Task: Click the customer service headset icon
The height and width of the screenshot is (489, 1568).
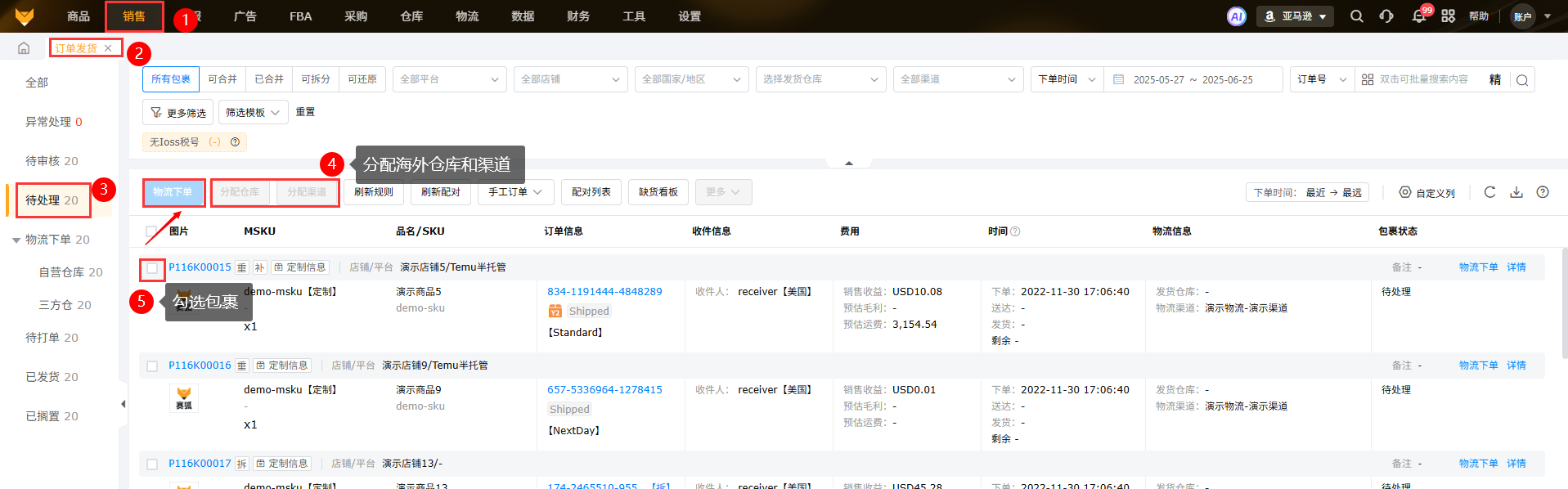Action: tap(1386, 16)
